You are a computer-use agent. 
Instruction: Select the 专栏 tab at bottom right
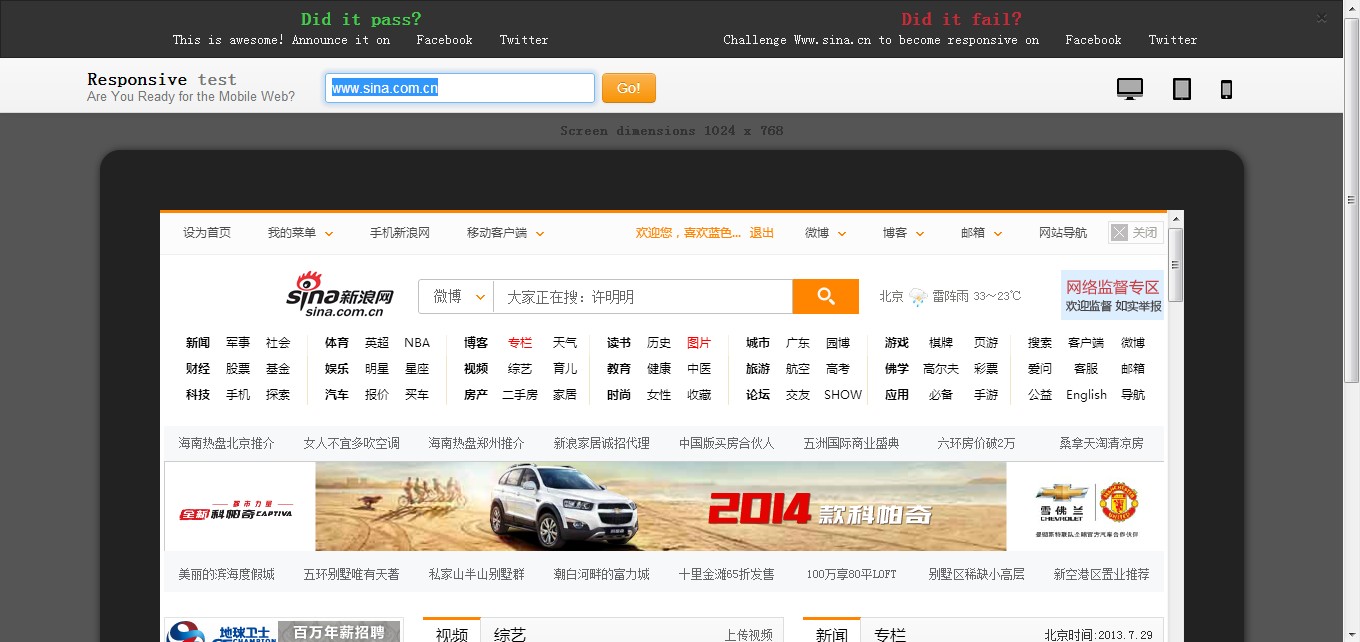(x=890, y=633)
